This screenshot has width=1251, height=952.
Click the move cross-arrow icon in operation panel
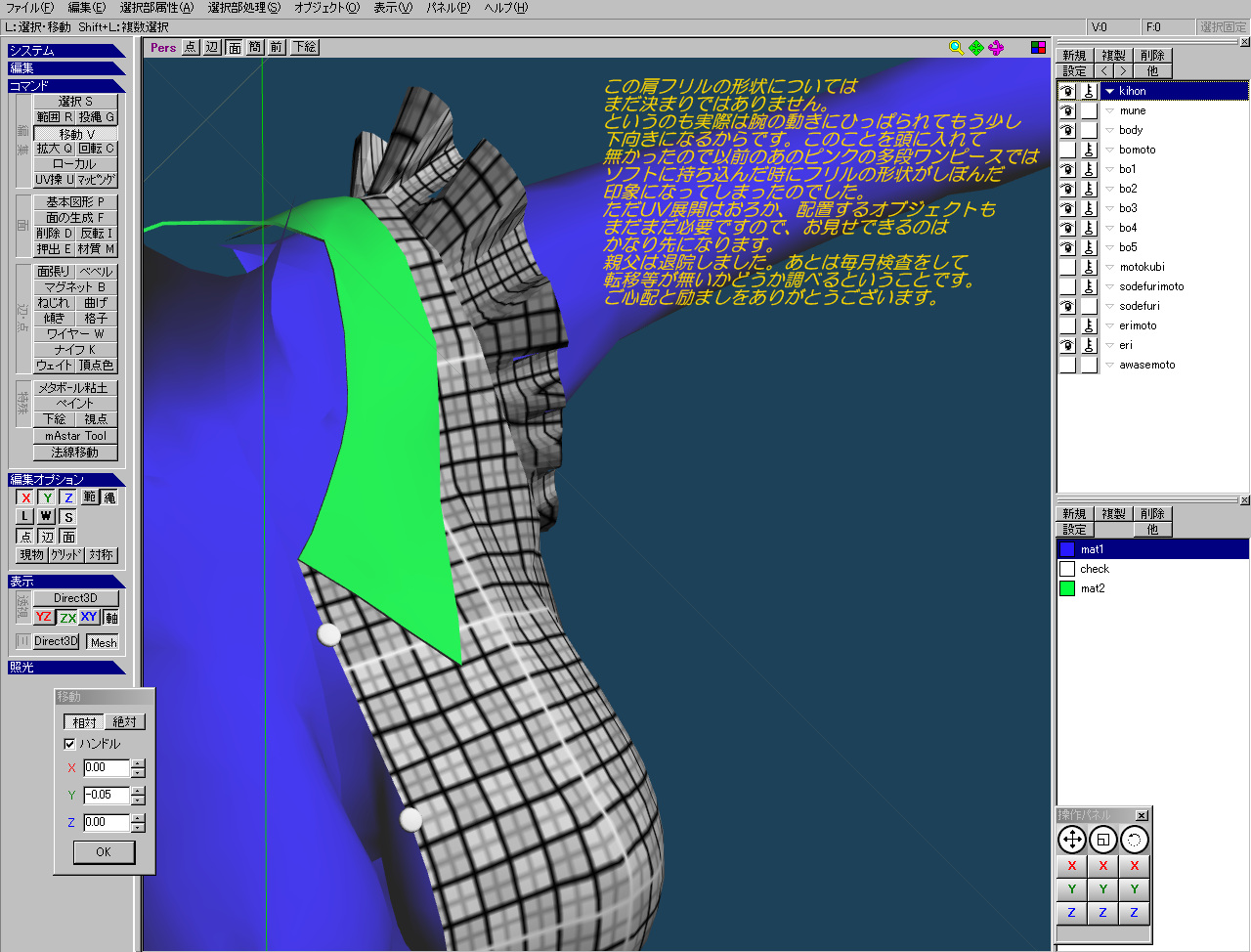click(x=1072, y=840)
